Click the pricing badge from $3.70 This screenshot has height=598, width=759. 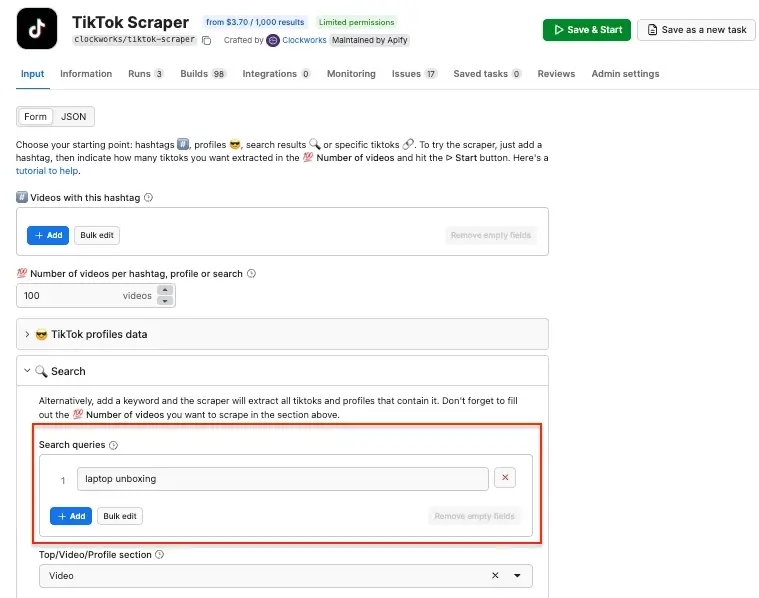[x=255, y=22]
